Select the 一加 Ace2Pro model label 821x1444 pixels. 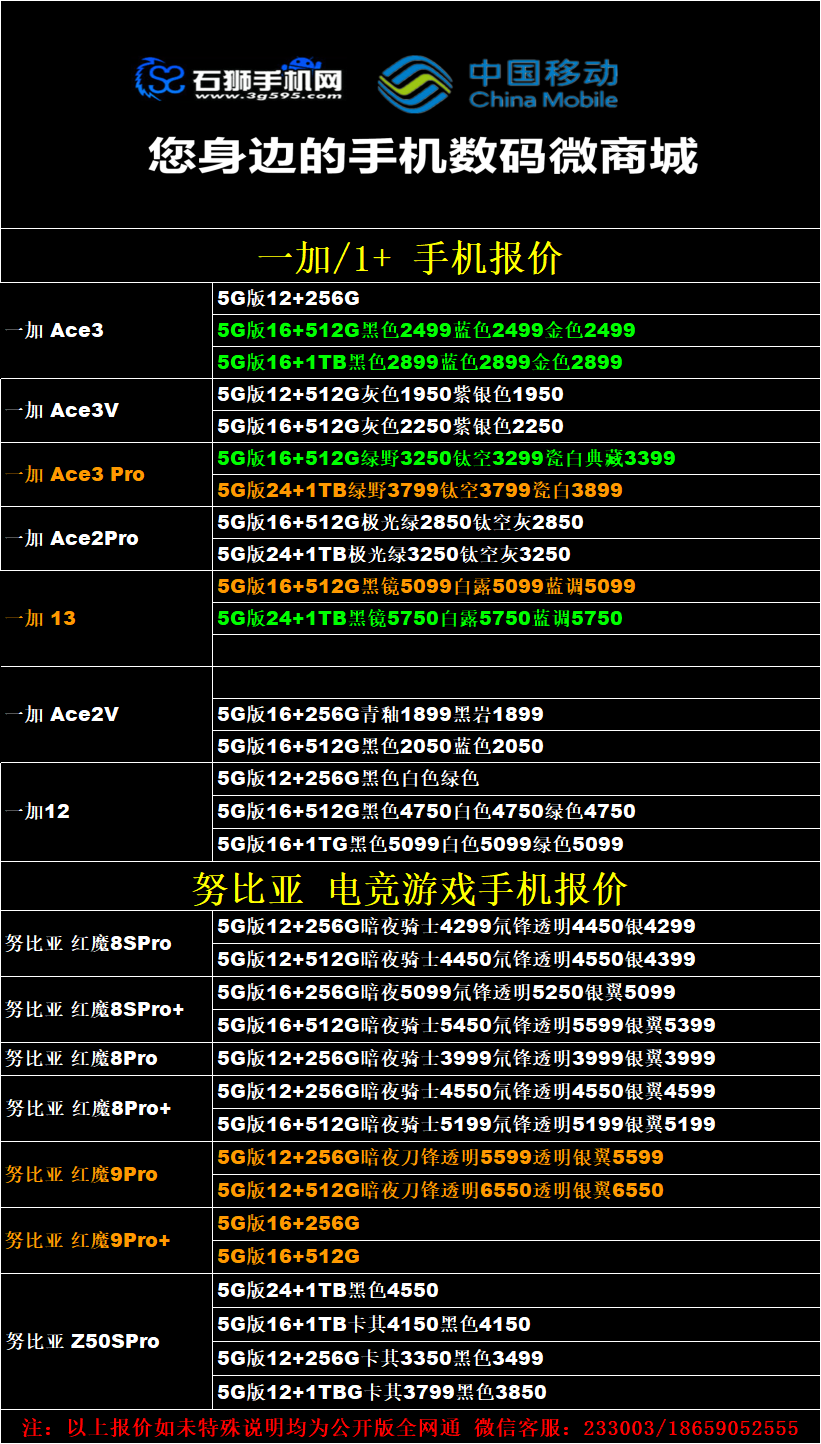(x=72, y=538)
